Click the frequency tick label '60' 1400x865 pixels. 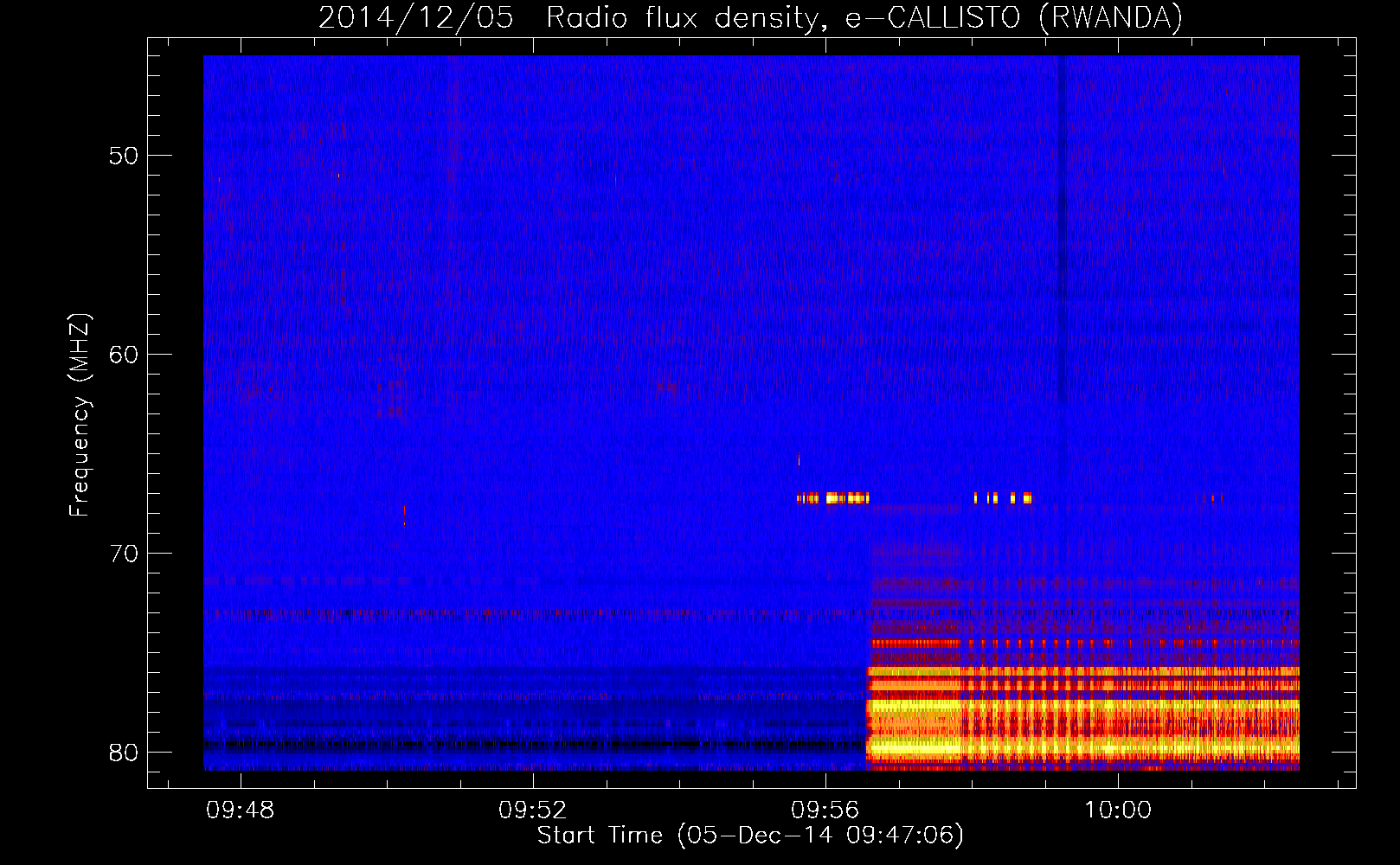124,355
